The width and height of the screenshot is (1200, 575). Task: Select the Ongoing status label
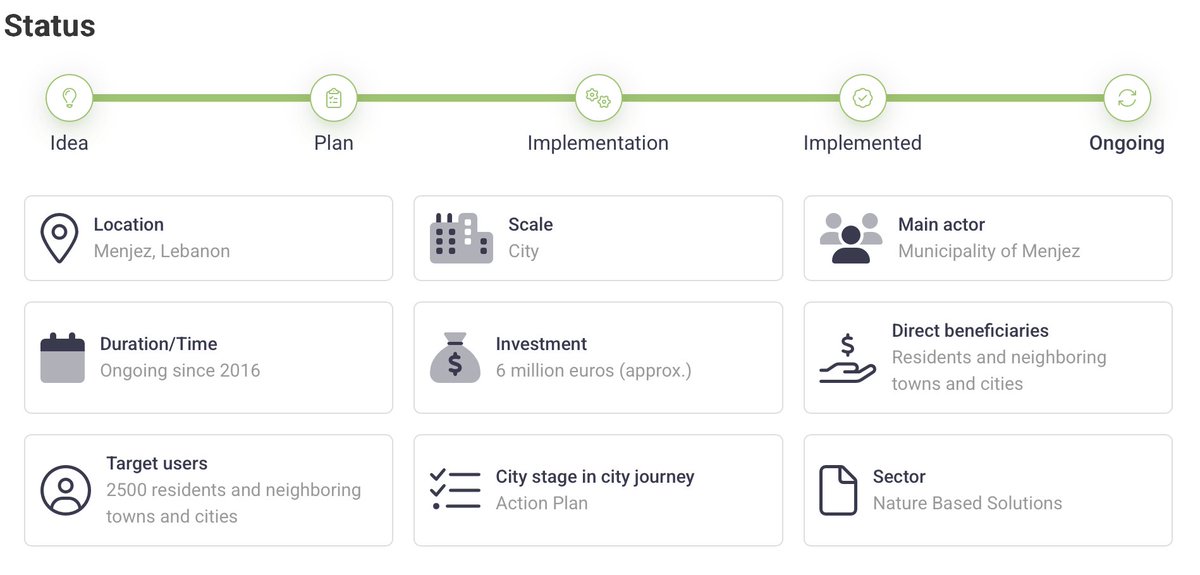(1127, 143)
